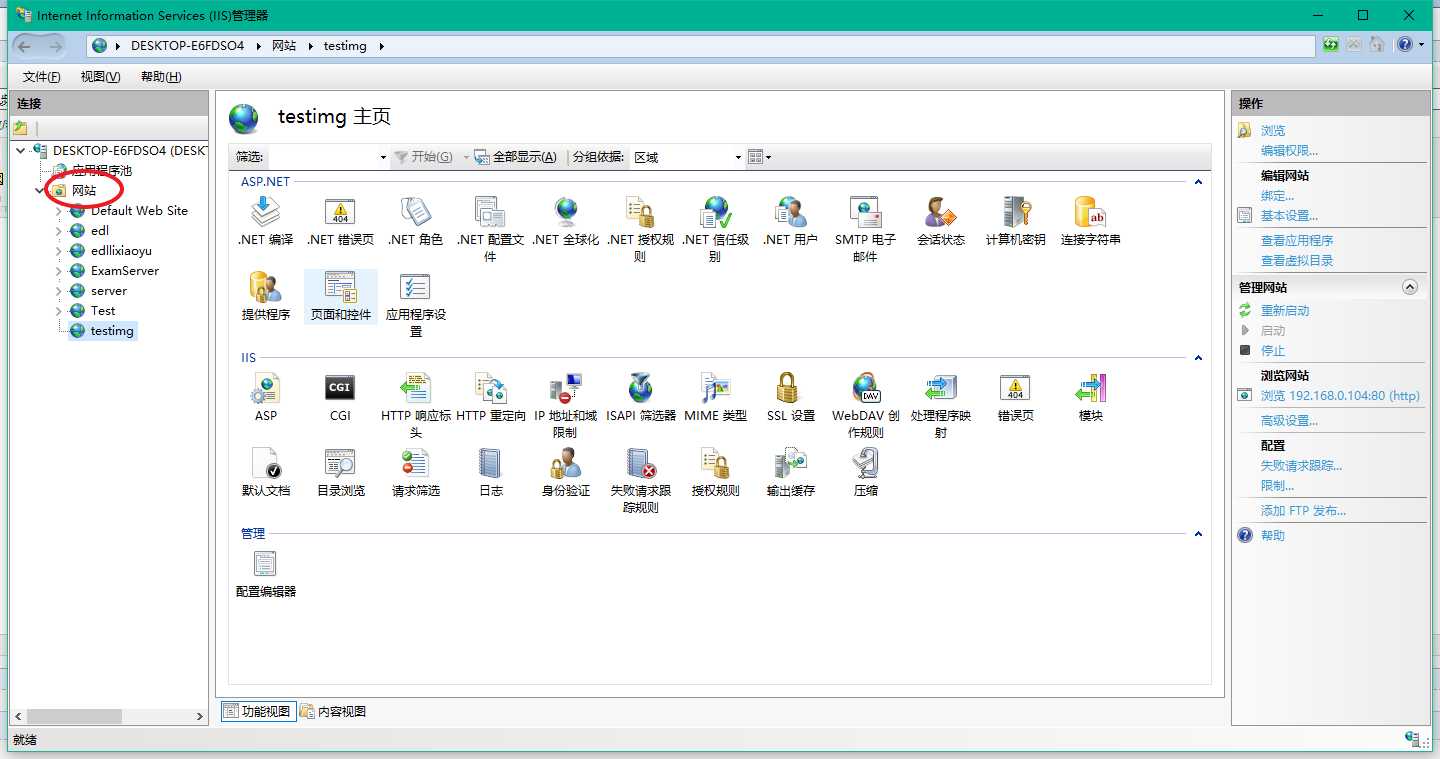Open the MIME 类型 icon
1440x759 pixels.
point(715,397)
